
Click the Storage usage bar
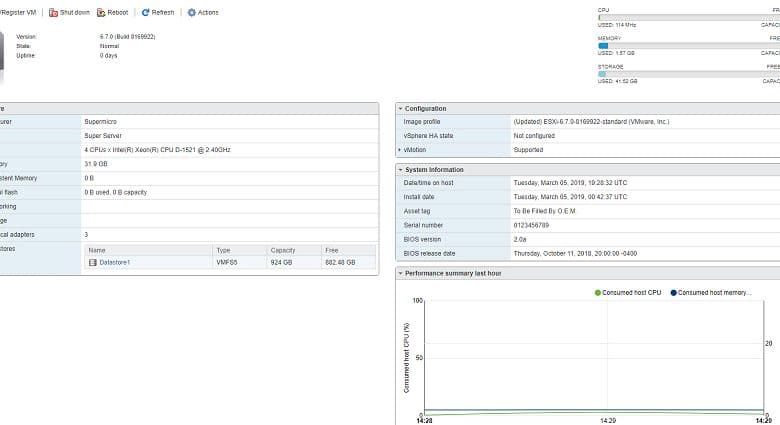tap(688, 74)
